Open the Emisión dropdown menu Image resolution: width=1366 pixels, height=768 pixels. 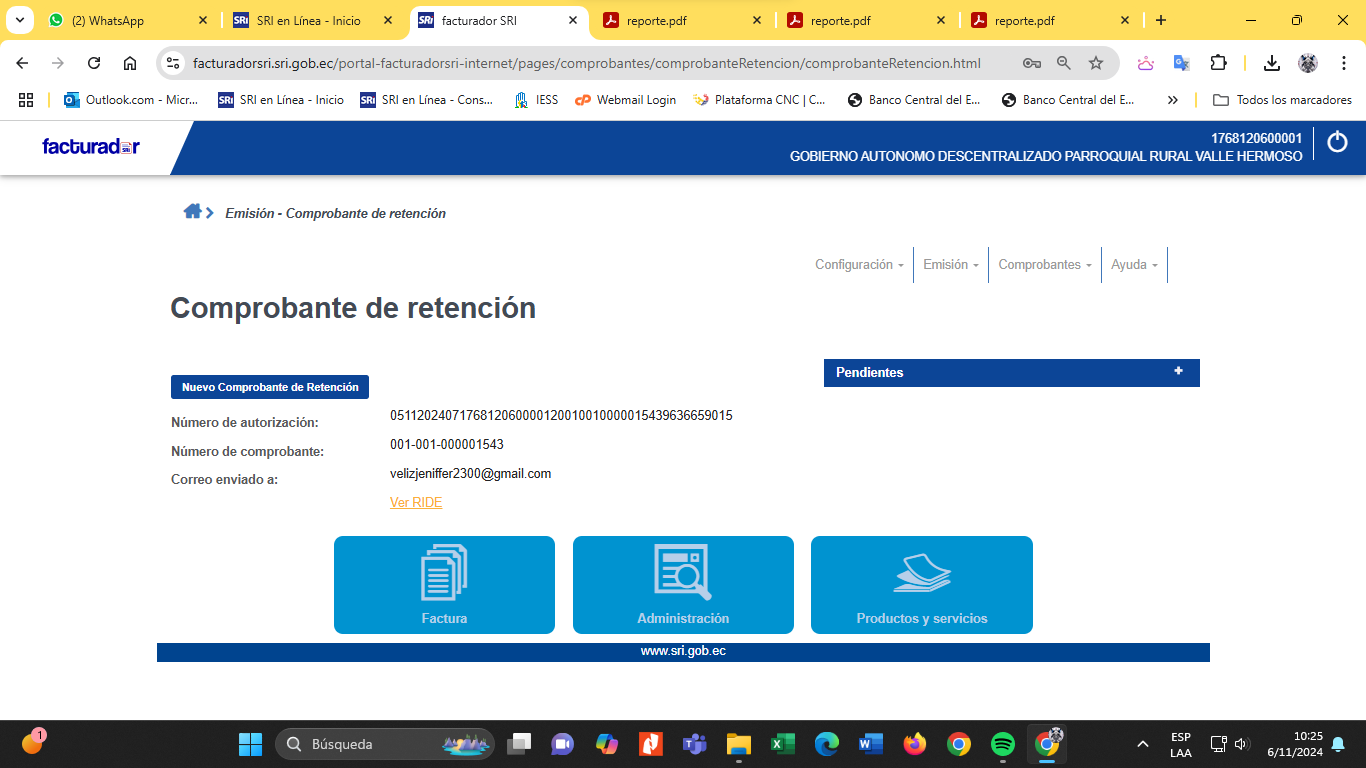(950, 265)
